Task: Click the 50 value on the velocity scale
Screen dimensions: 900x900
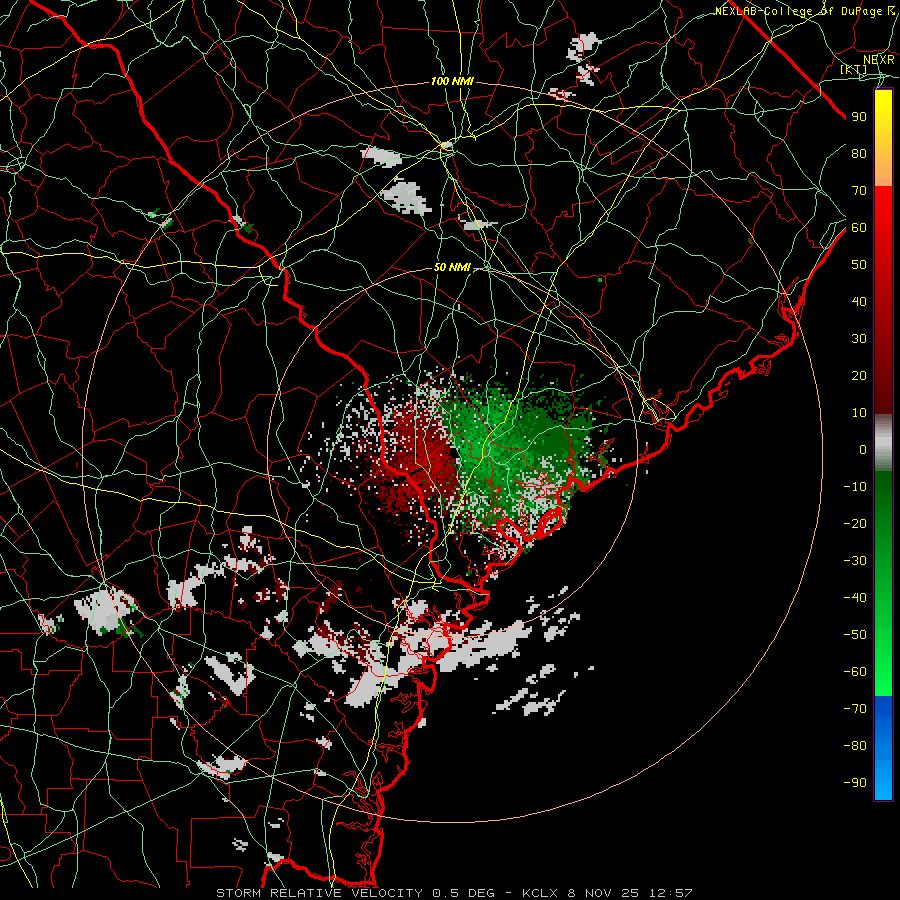Action: point(859,265)
